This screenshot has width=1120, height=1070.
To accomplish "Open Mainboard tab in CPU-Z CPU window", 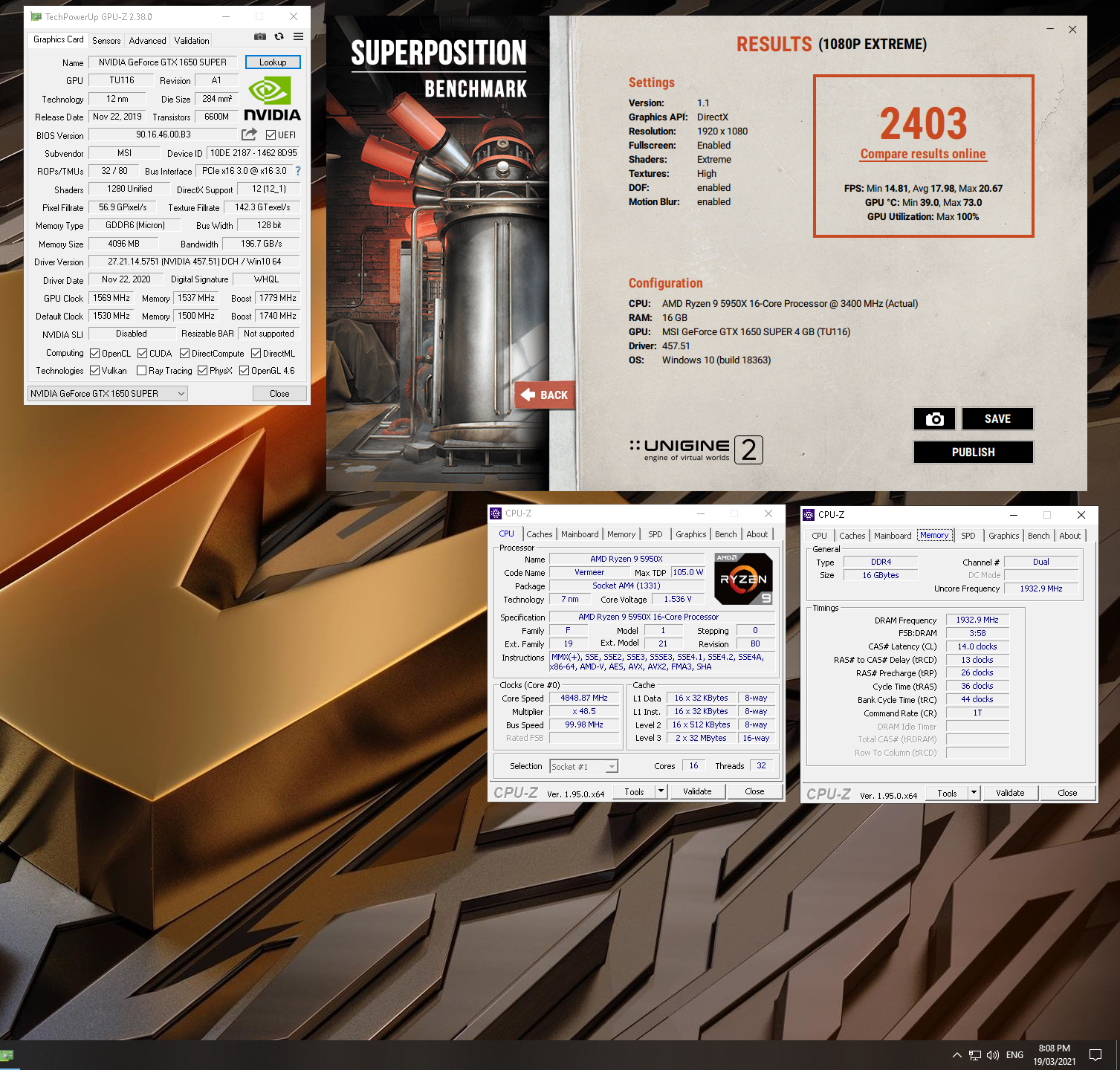I will (580, 534).
